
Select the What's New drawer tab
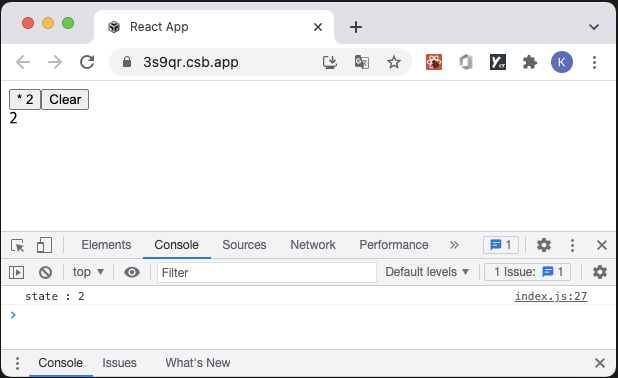tap(197, 363)
